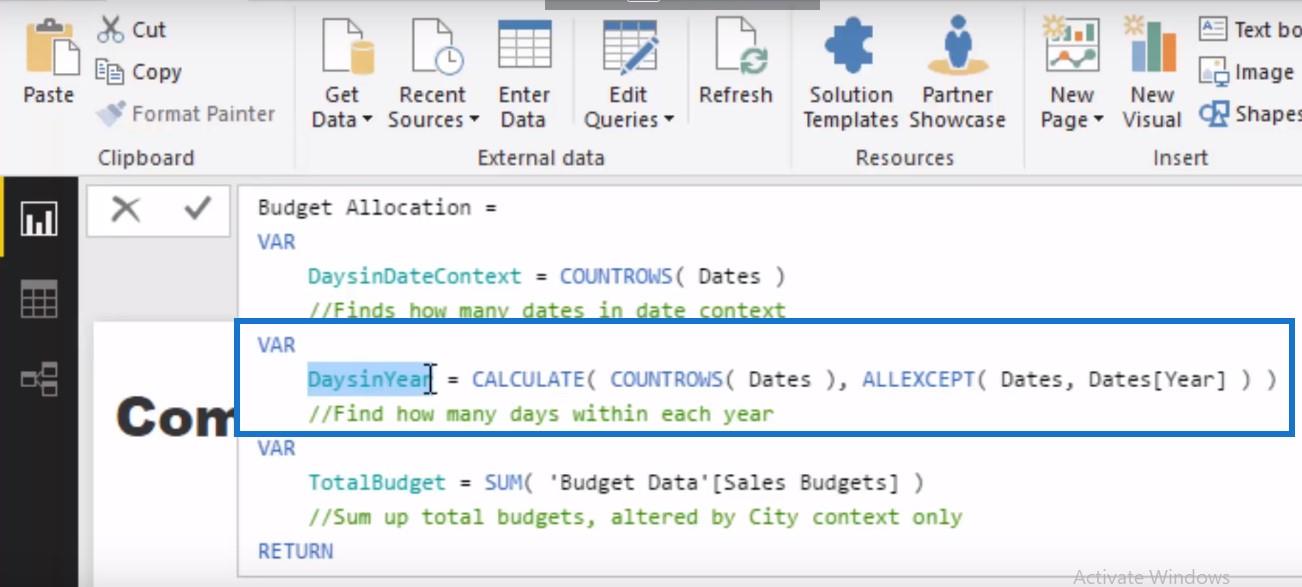Activate the Format Painter tool
This screenshot has width=1302, height=587.
(x=186, y=114)
